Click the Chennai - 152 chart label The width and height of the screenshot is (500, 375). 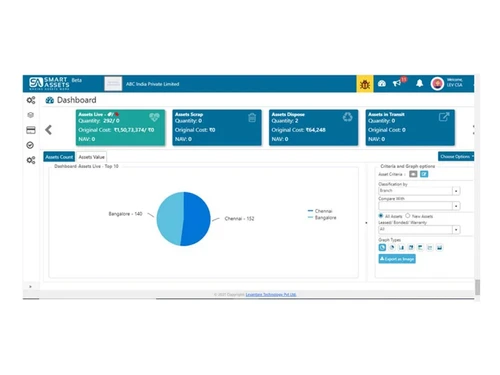[239, 219]
